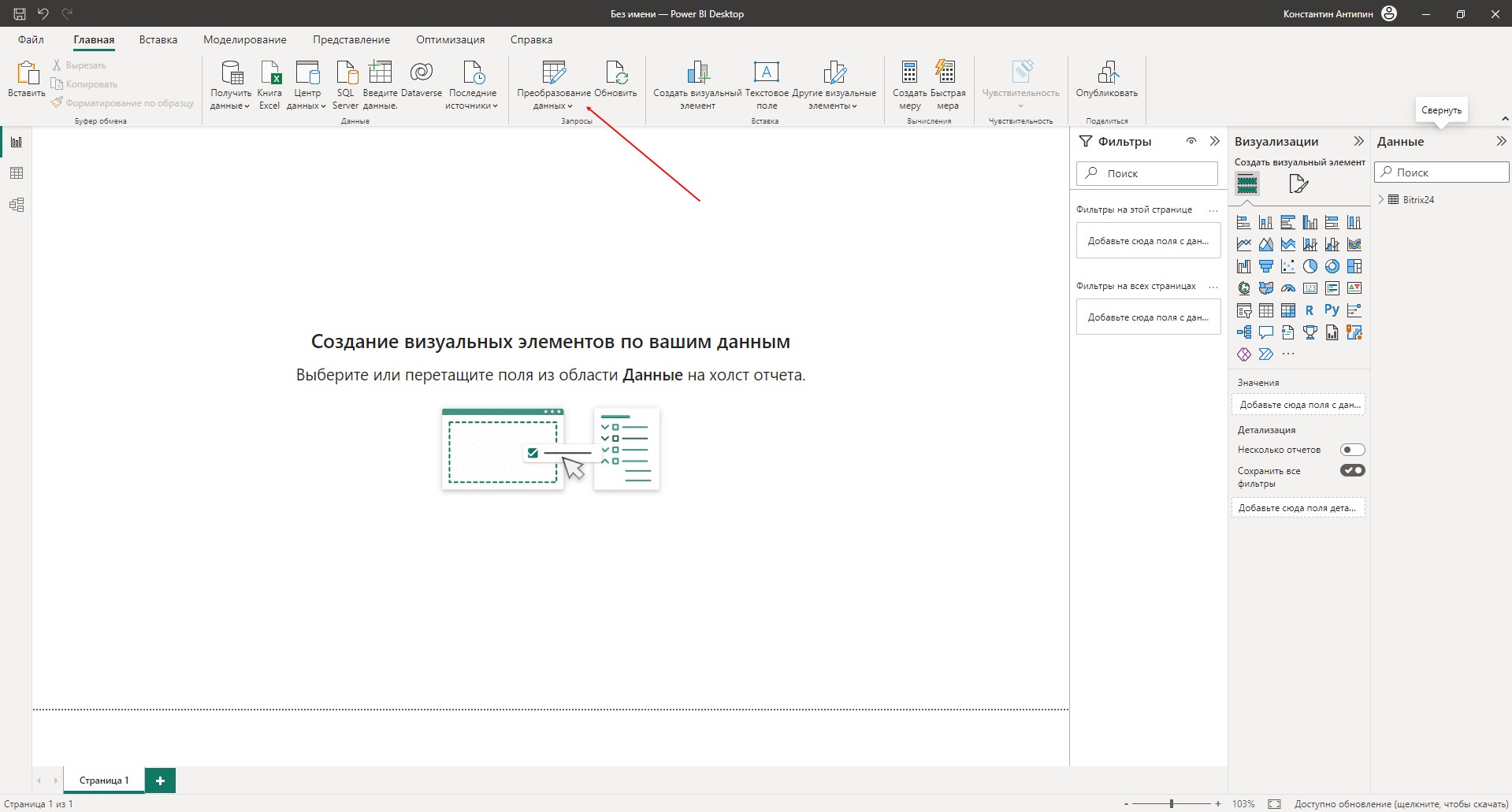
Task: Select stacked bar chart visualization
Action: [x=1244, y=222]
